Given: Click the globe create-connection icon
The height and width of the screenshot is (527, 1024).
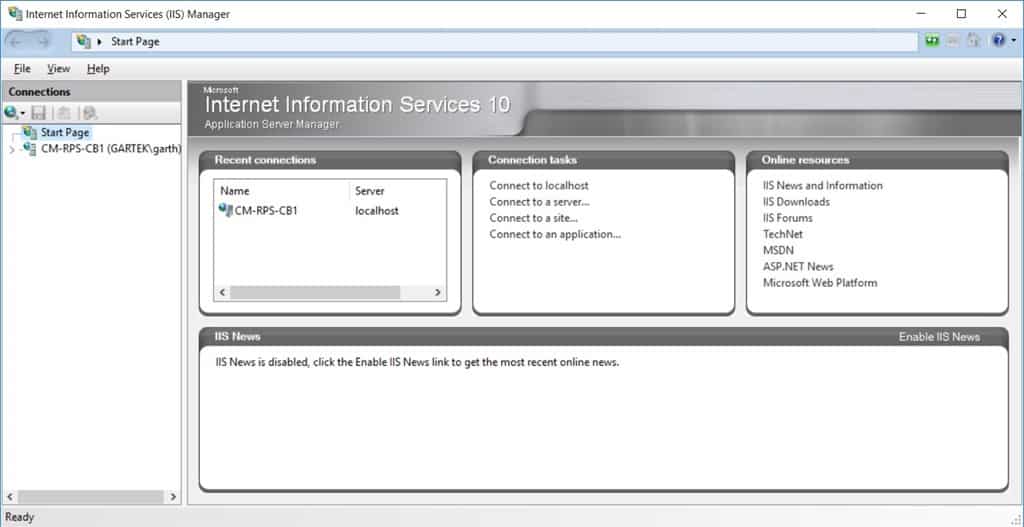Looking at the screenshot, I should point(10,113).
